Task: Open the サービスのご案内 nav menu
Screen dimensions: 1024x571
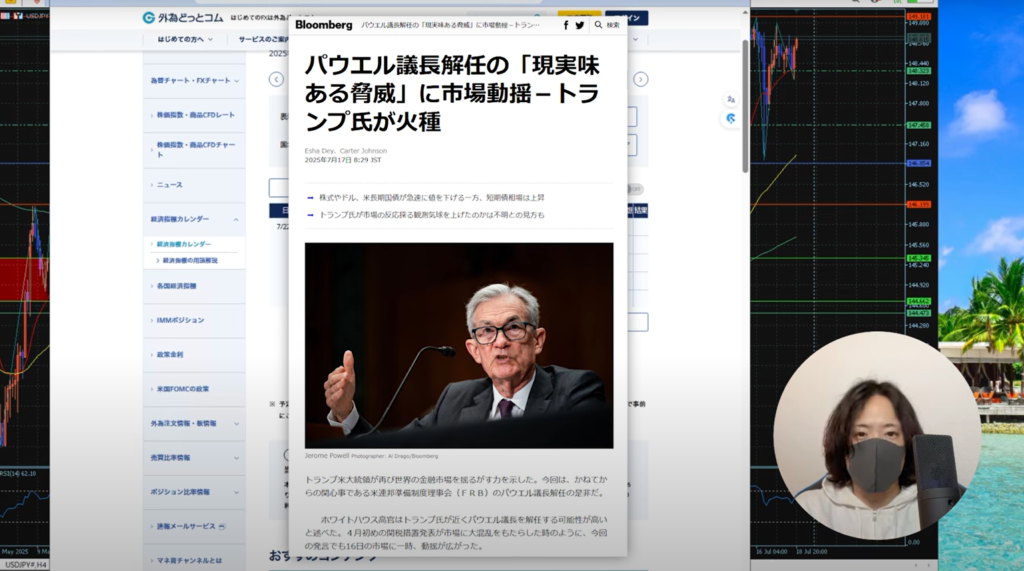Action: click(264, 39)
